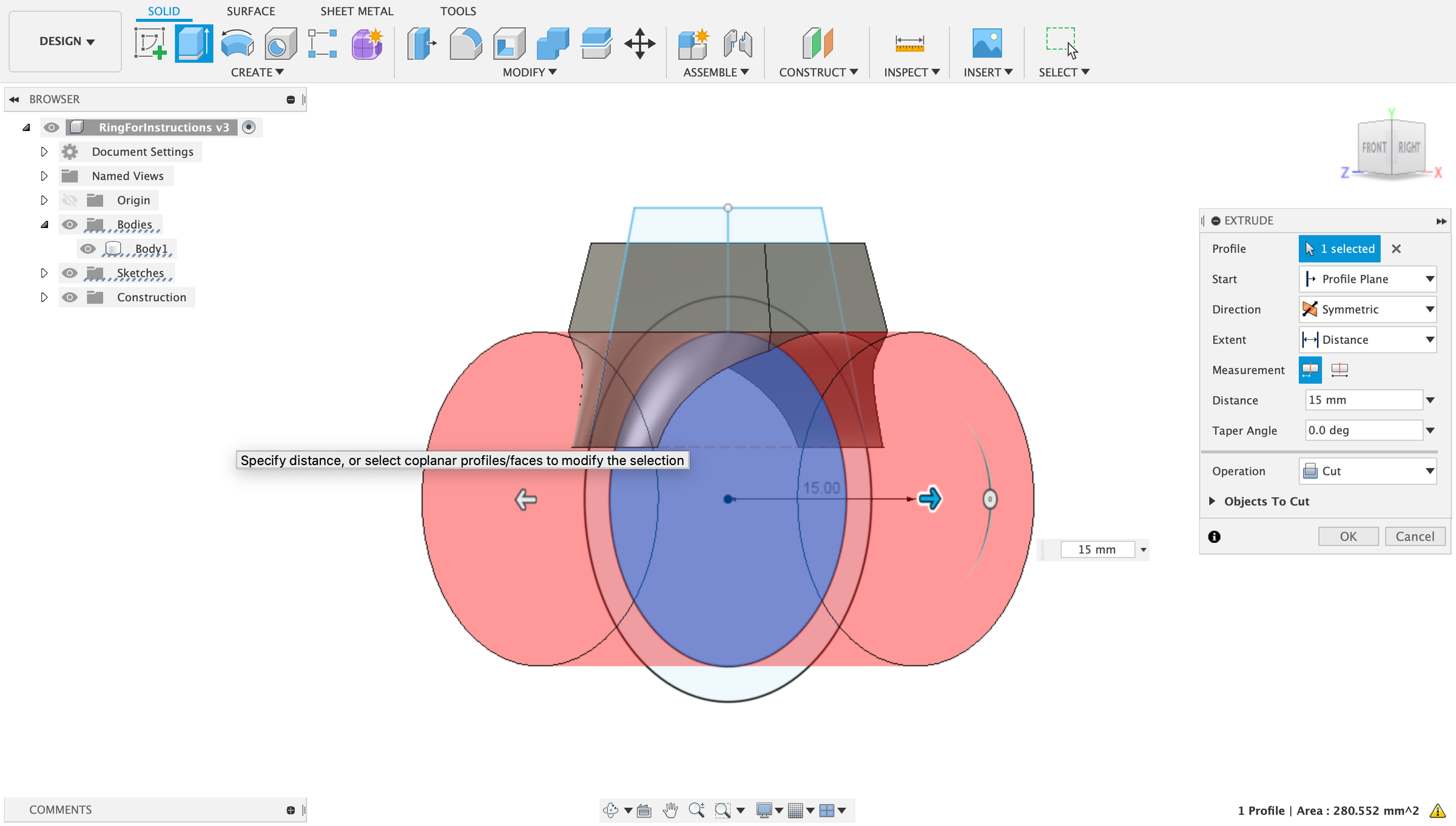Open the Direction dropdown set to Symmetric
The height and width of the screenshot is (826, 1456).
1367,309
